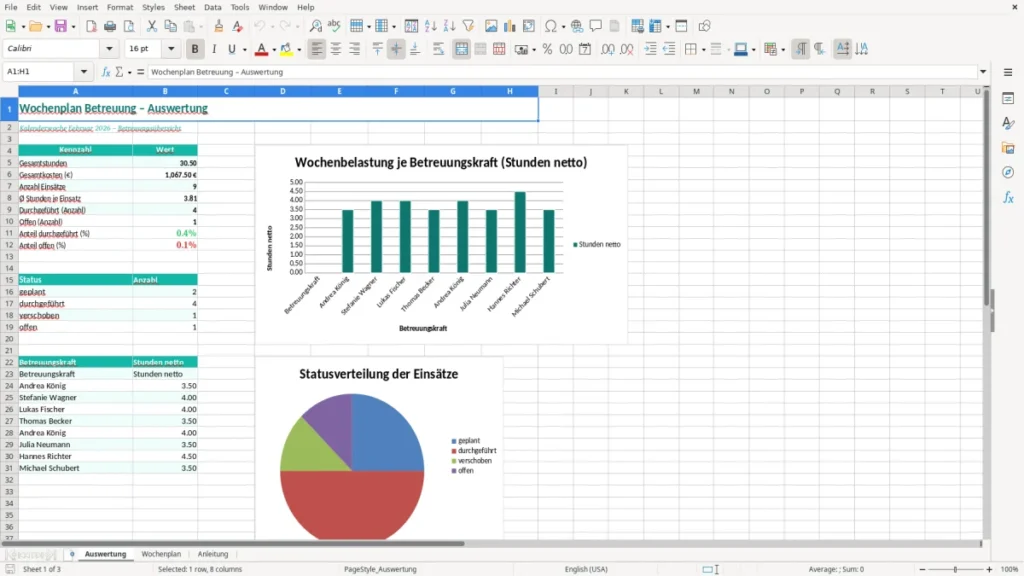Open the Function Wizard fx icon

(106, 72)
